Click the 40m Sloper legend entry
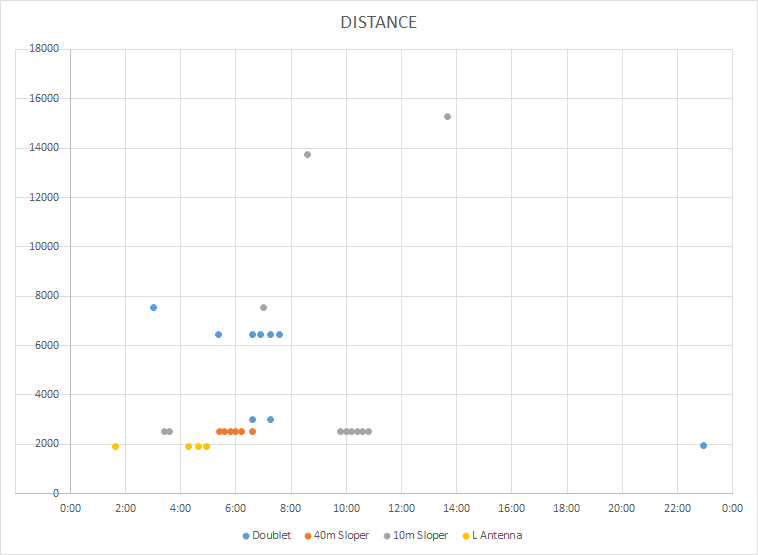758x555 pixels. coord(336,535)
